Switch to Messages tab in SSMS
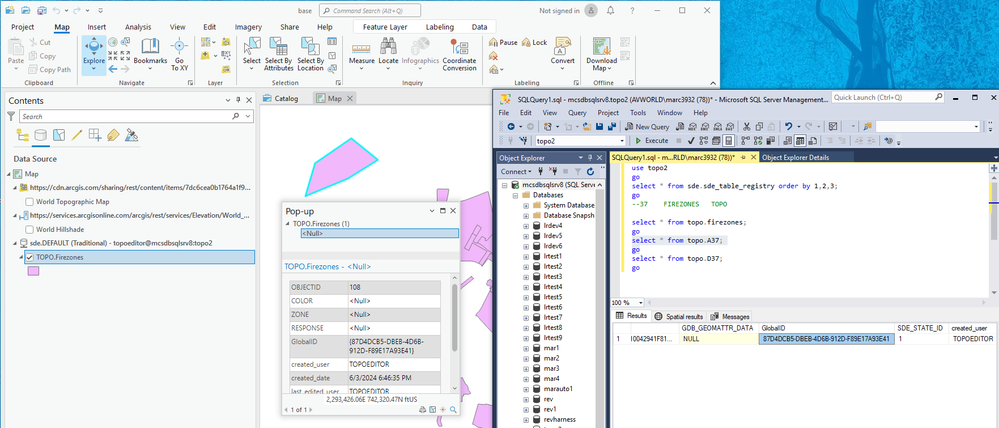 [731, 316]
